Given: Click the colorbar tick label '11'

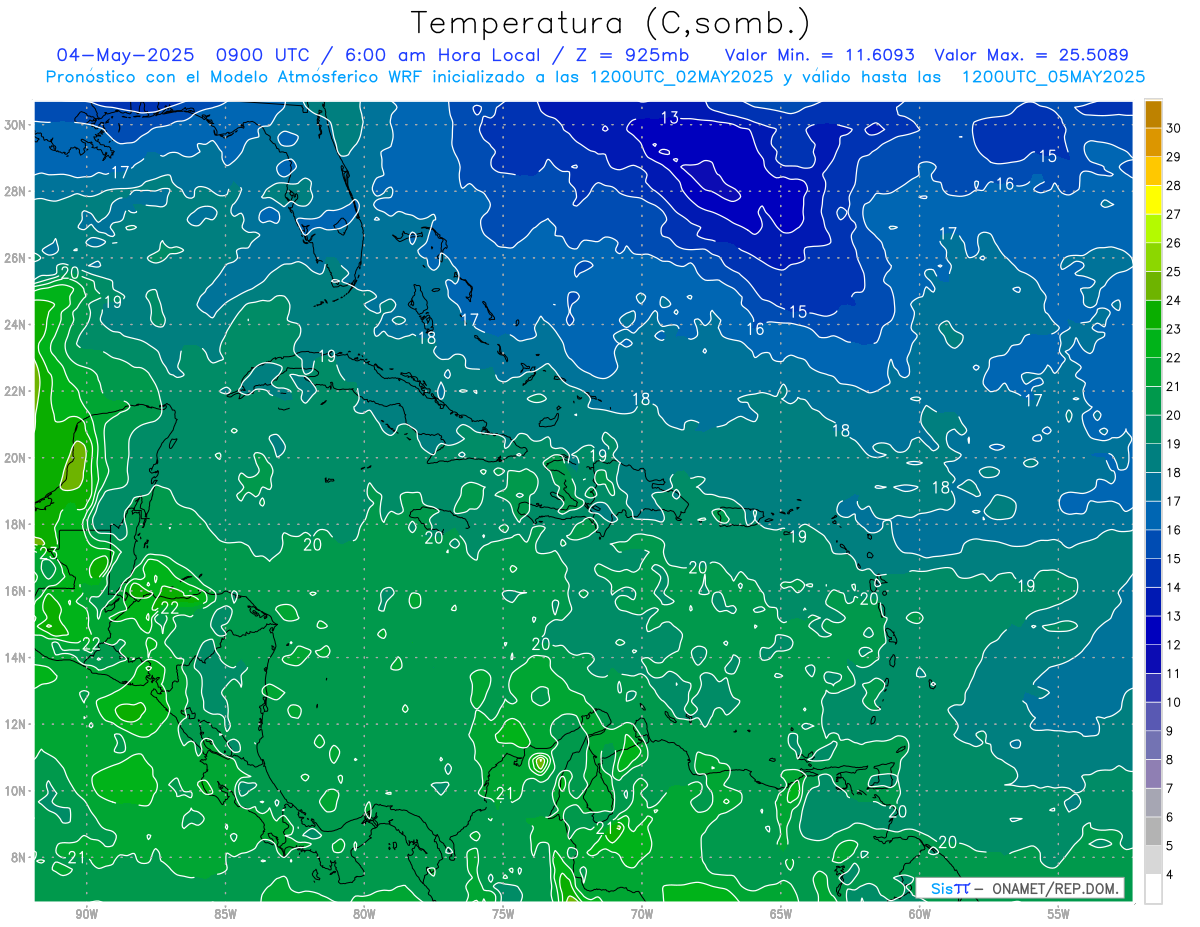Looking at the screenshot, I should pos(1174,674).
